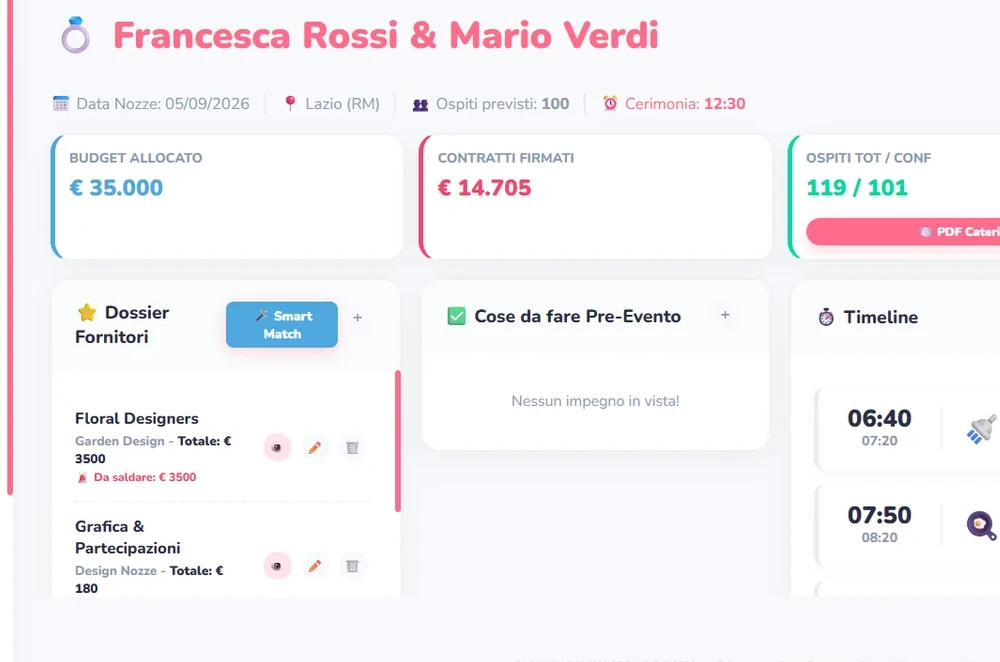The height and width of the screenshot is (662, 1000).
Task: Select the 06:40 timeline entry
Action: coord(908,428)
